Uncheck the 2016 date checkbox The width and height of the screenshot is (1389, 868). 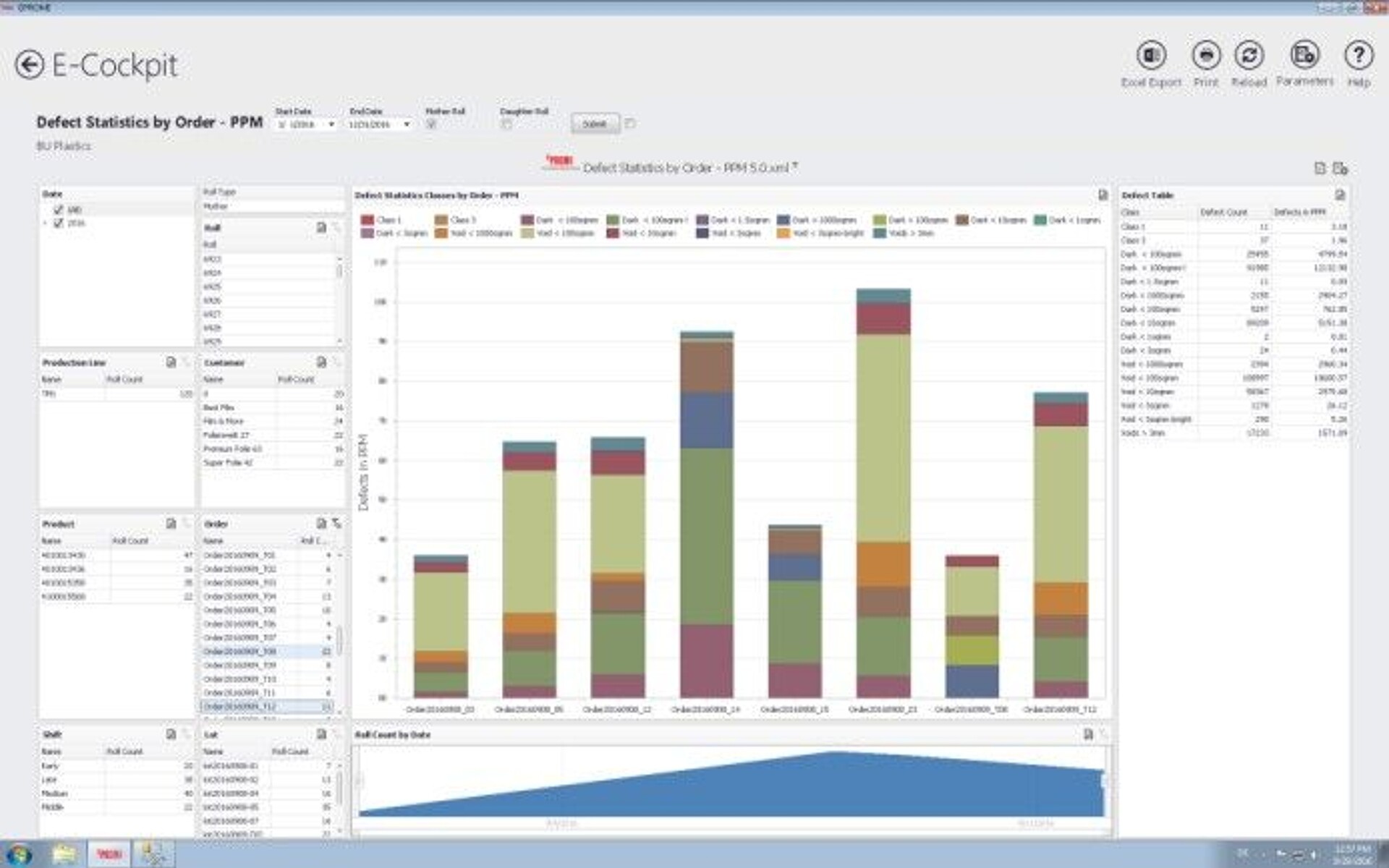(59, 224)
